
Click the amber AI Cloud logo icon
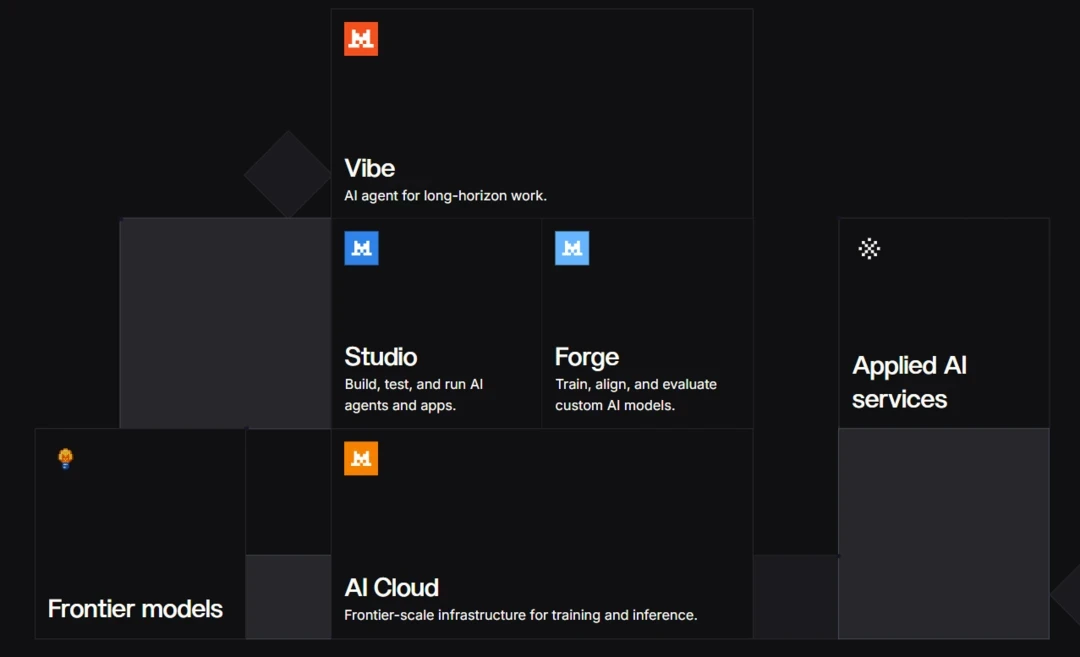pyautogui.click(x=361, y=459)
